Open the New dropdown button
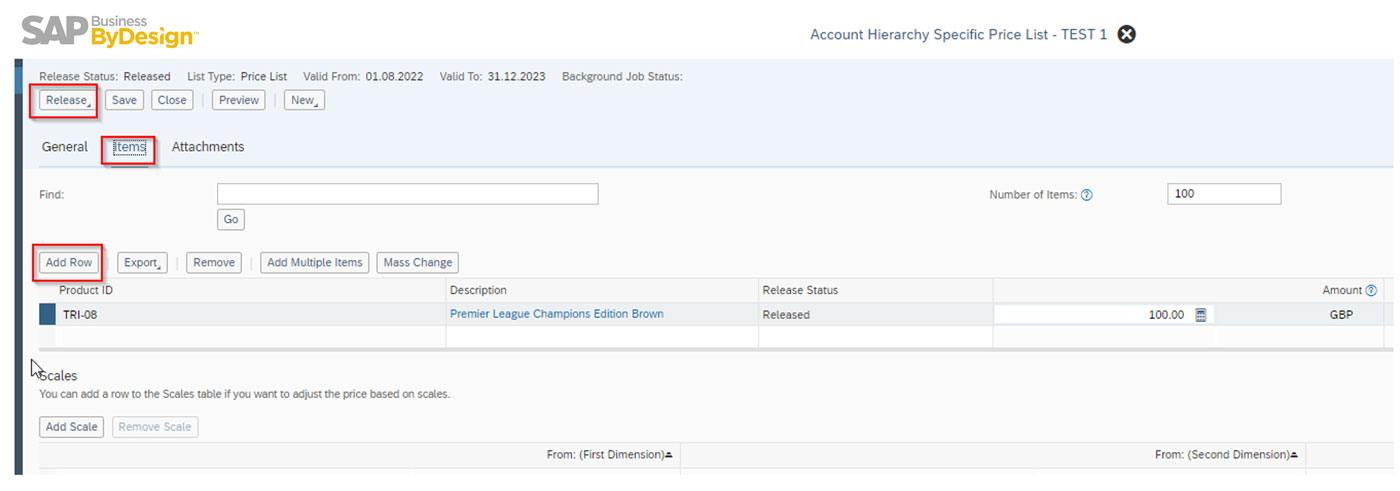1400x491 pixels. tap(304, 100)
